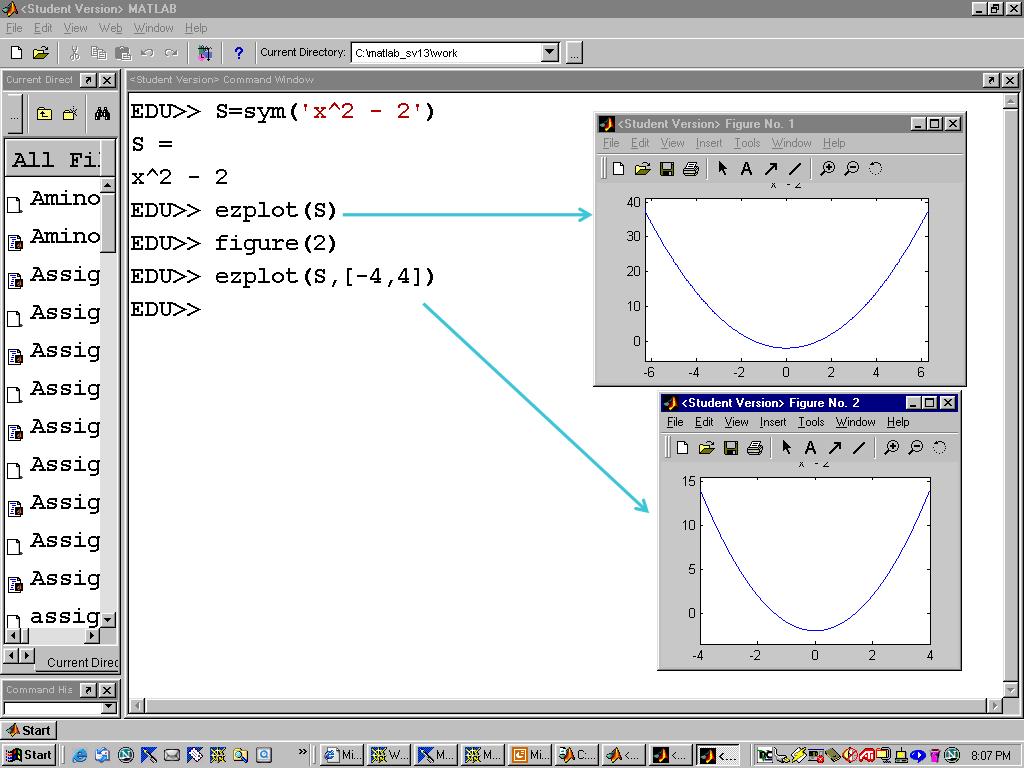1024x768 pixels.
Task: Click the Cut scissors icon in MATLAB toolbar
Action: coord(74,53)
